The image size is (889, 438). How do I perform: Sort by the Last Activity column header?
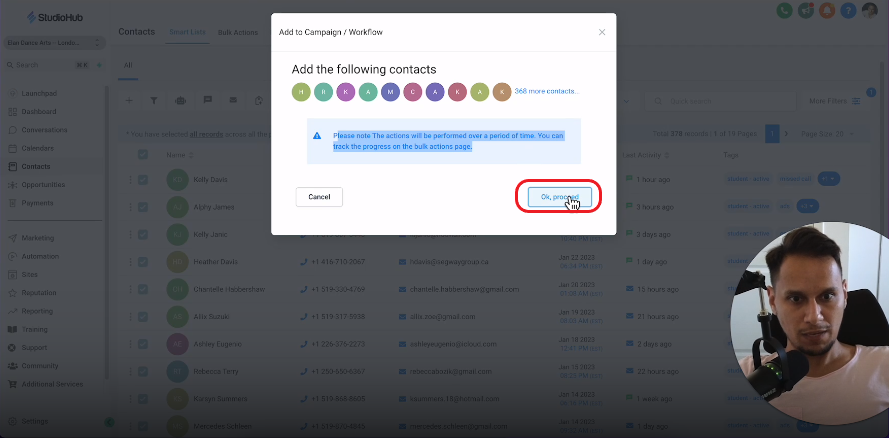click(646, 155)
